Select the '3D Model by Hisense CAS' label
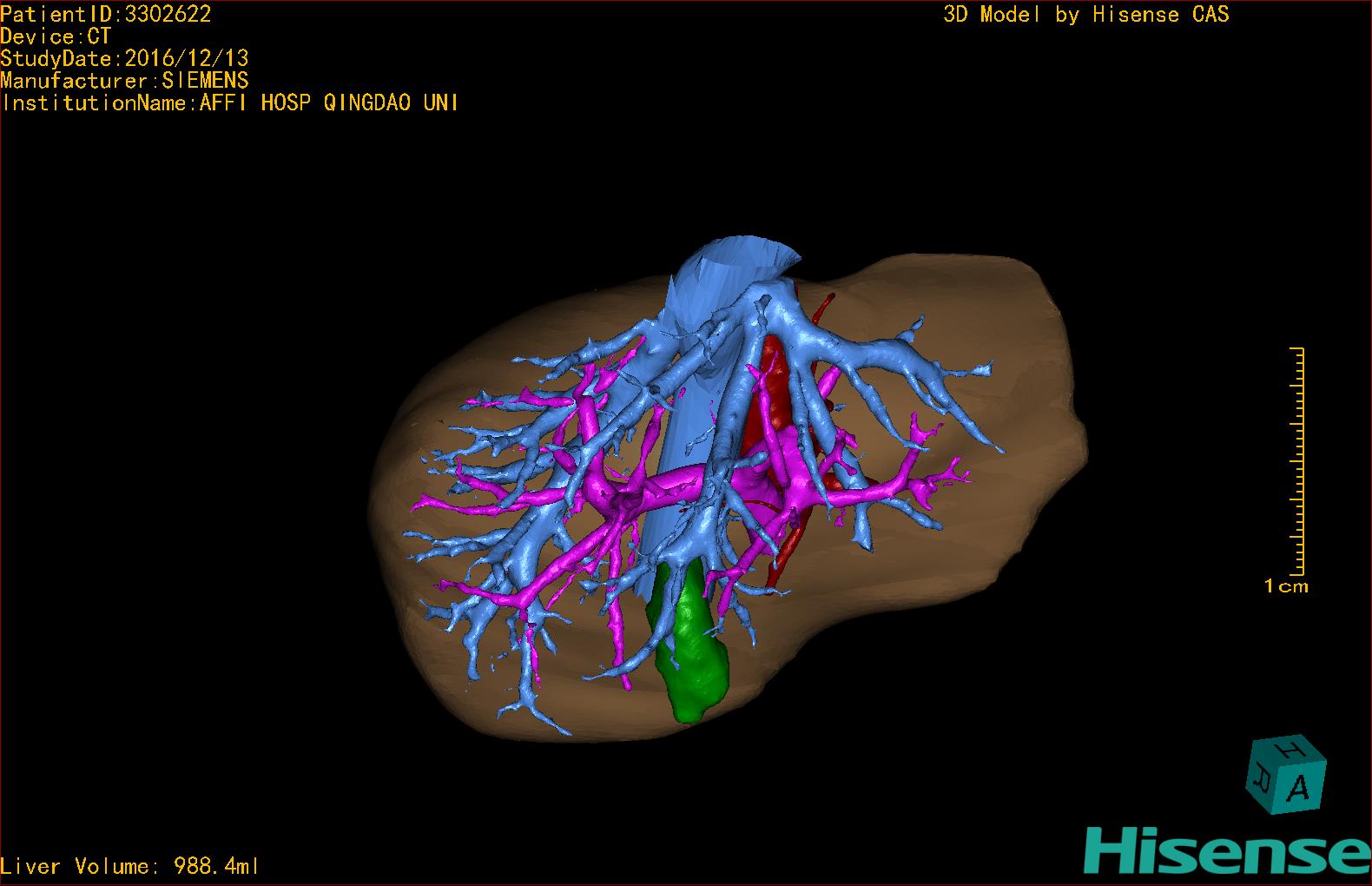Viewport: 1372px width, 886px height. click(1086, 15)
